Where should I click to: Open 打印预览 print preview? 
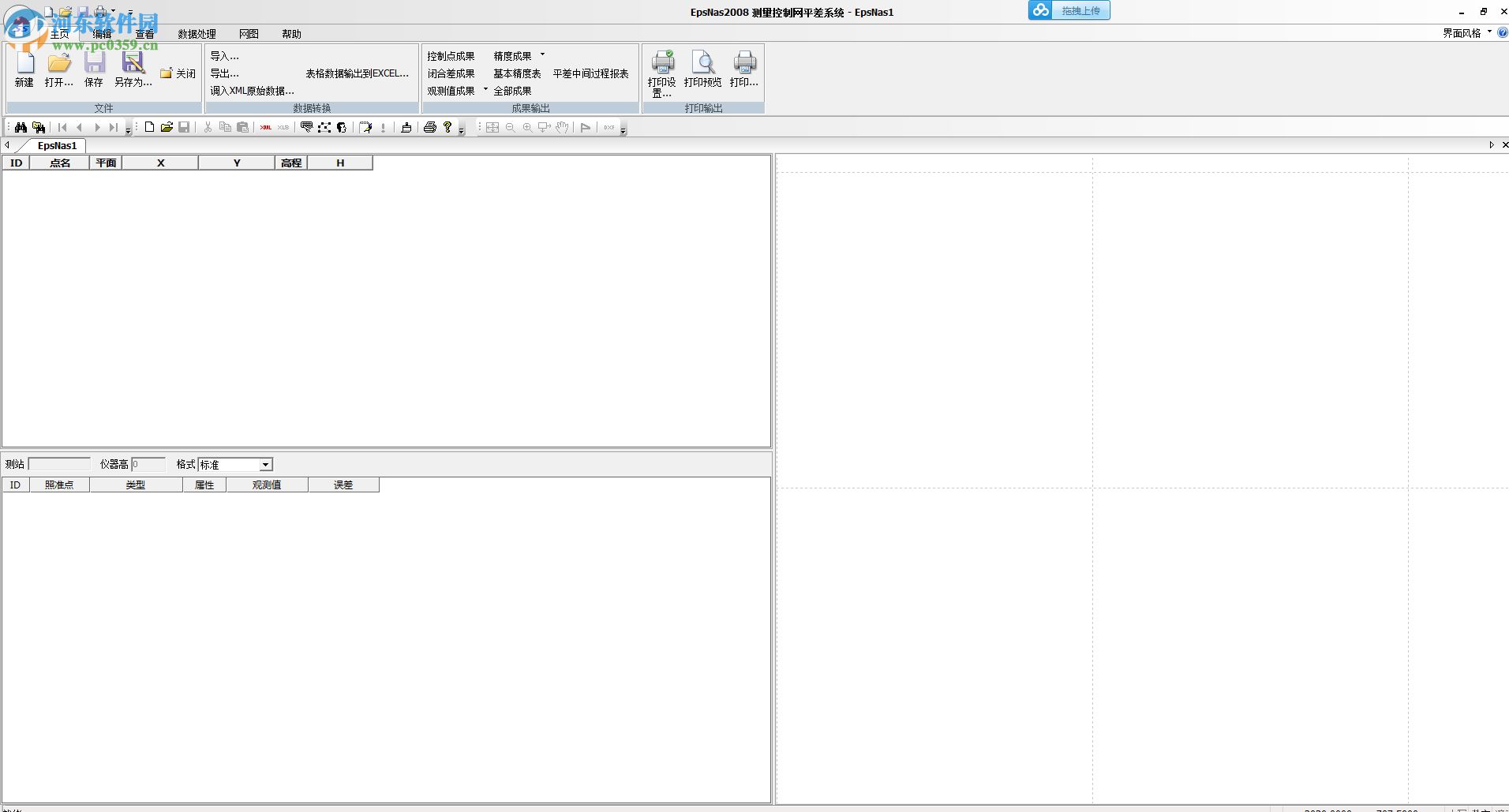coord(702,69)
